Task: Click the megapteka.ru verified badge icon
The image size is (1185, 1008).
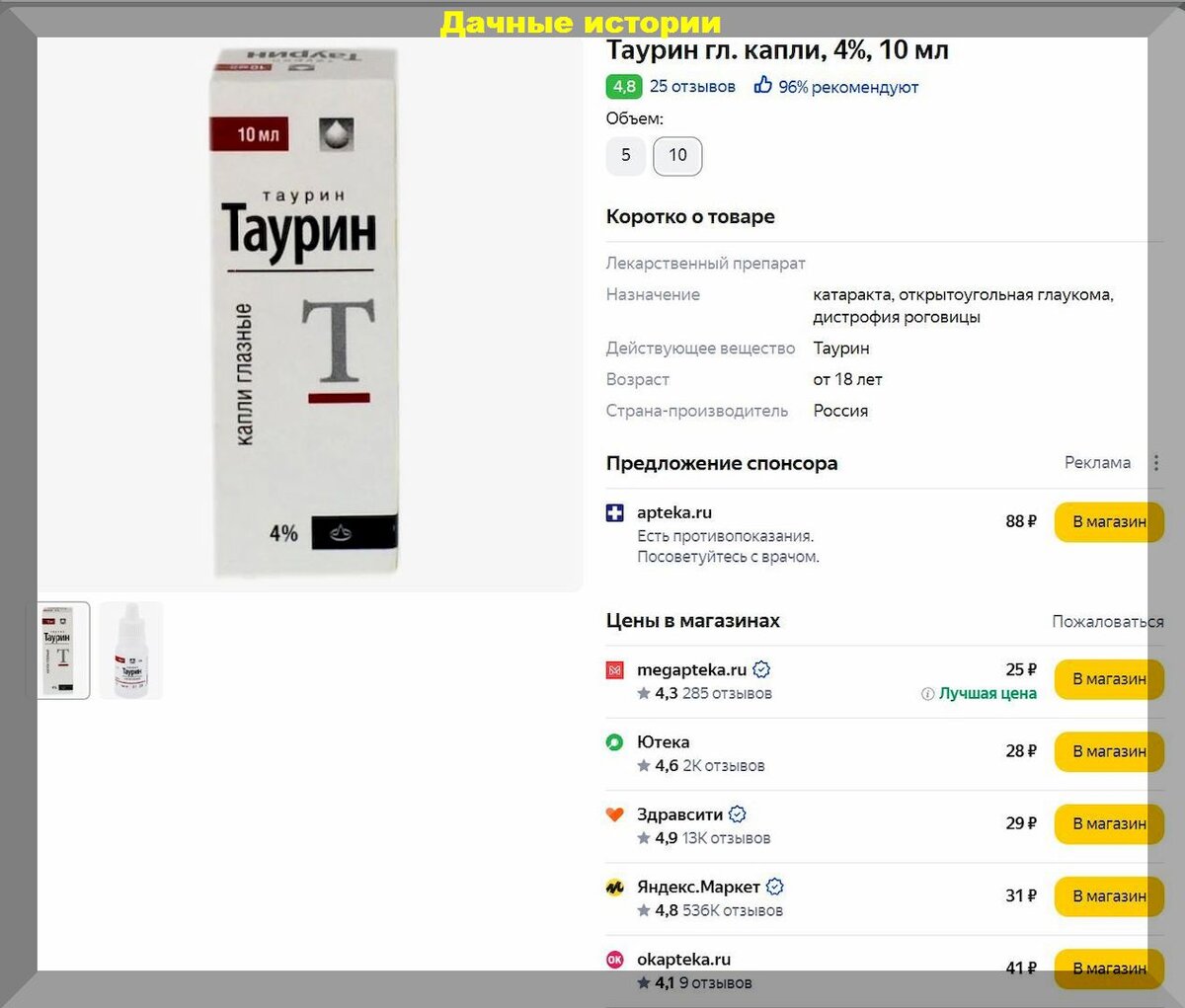Action: tap(761, 670)
